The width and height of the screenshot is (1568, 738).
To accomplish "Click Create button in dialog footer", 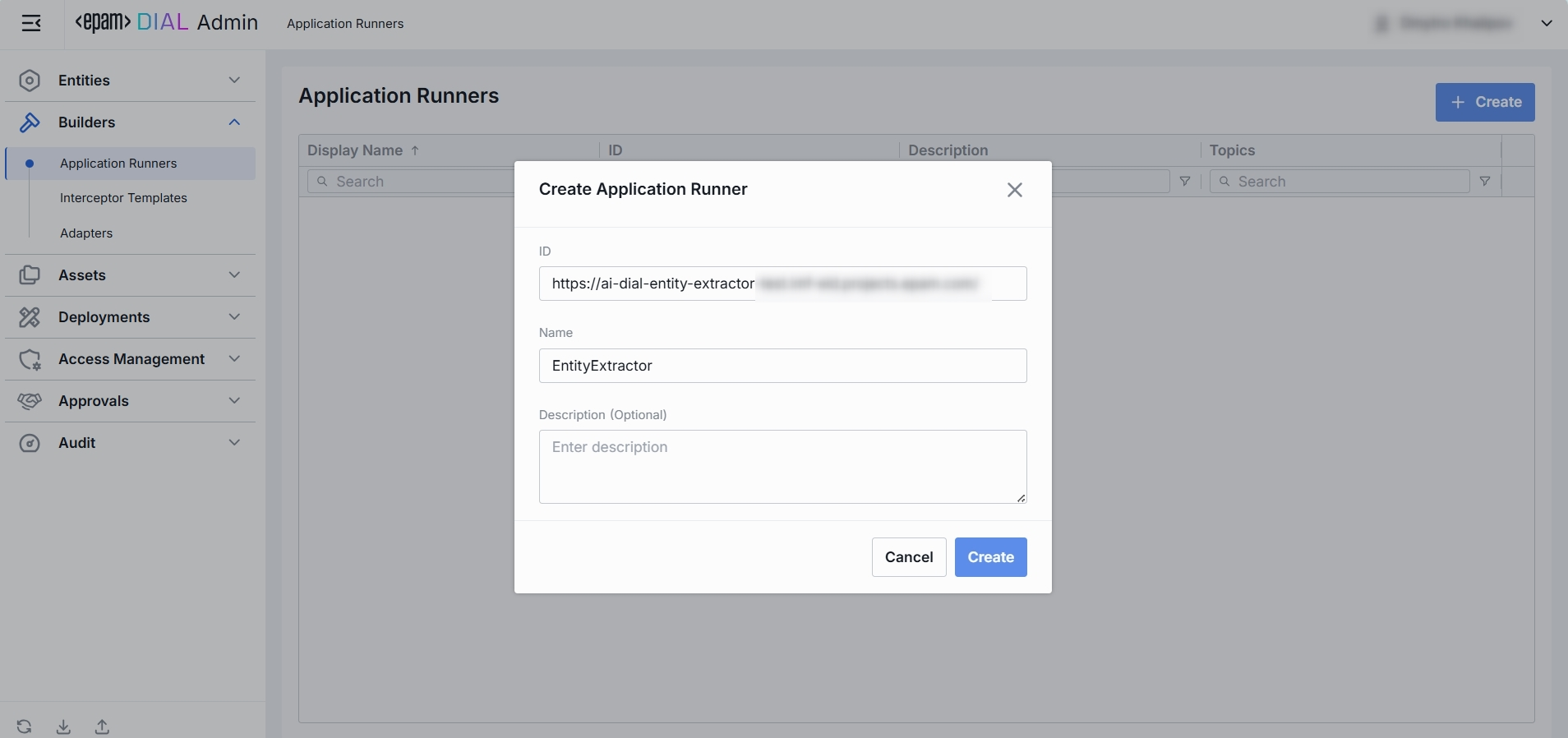I will coord(990,557).
